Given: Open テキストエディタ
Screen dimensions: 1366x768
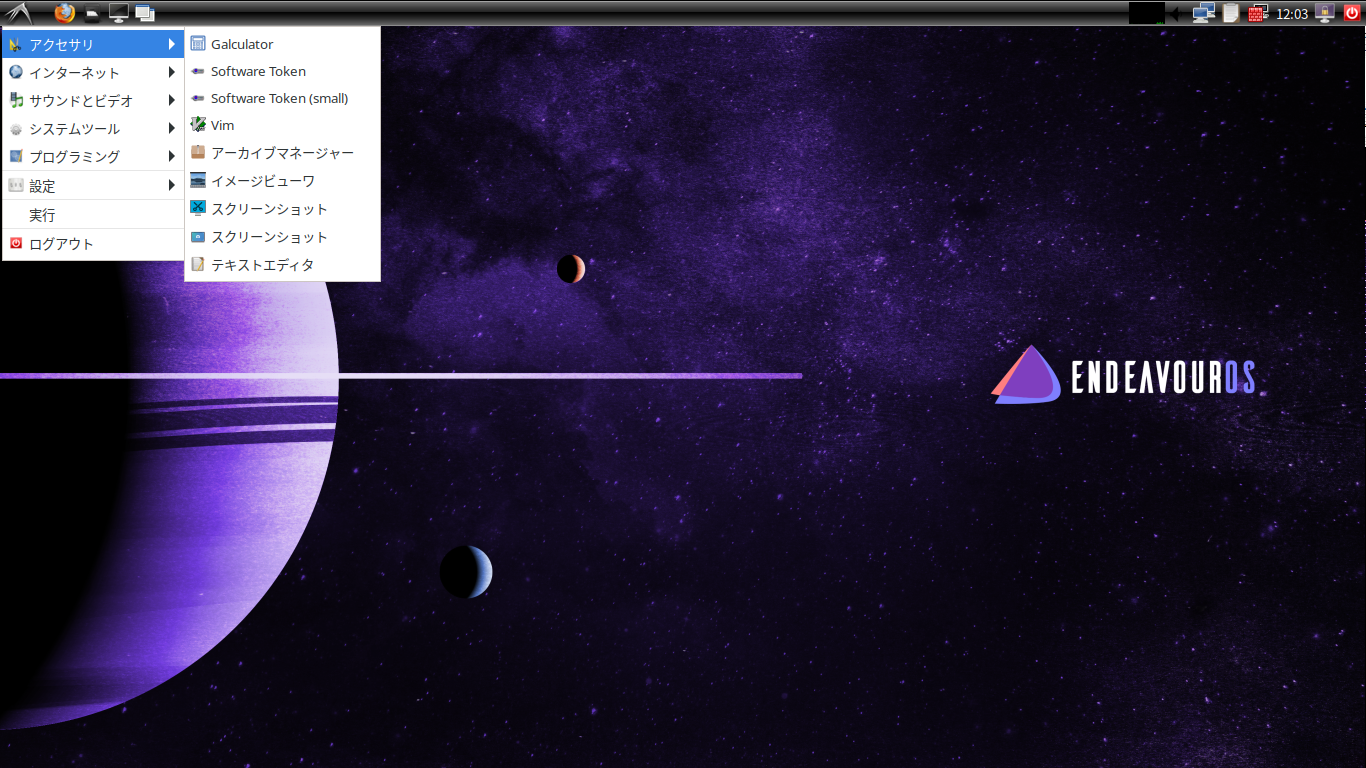Looking at the screenshot, I should [x=282, y=265].
